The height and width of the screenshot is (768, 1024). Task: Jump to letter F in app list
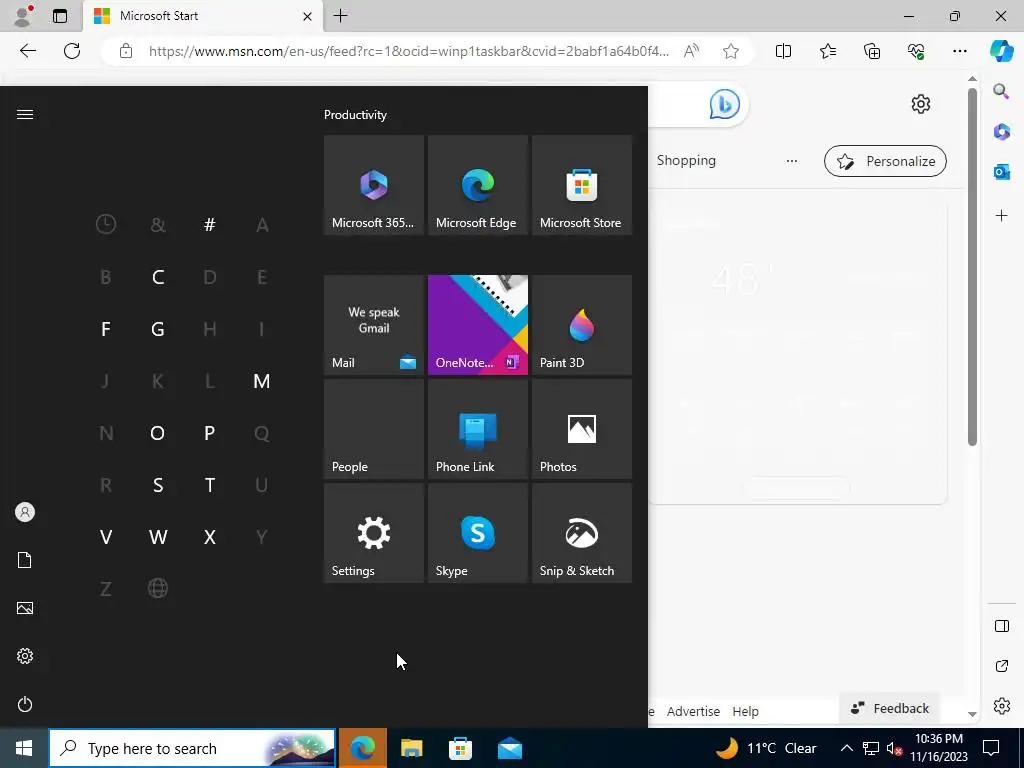point(106,329)
